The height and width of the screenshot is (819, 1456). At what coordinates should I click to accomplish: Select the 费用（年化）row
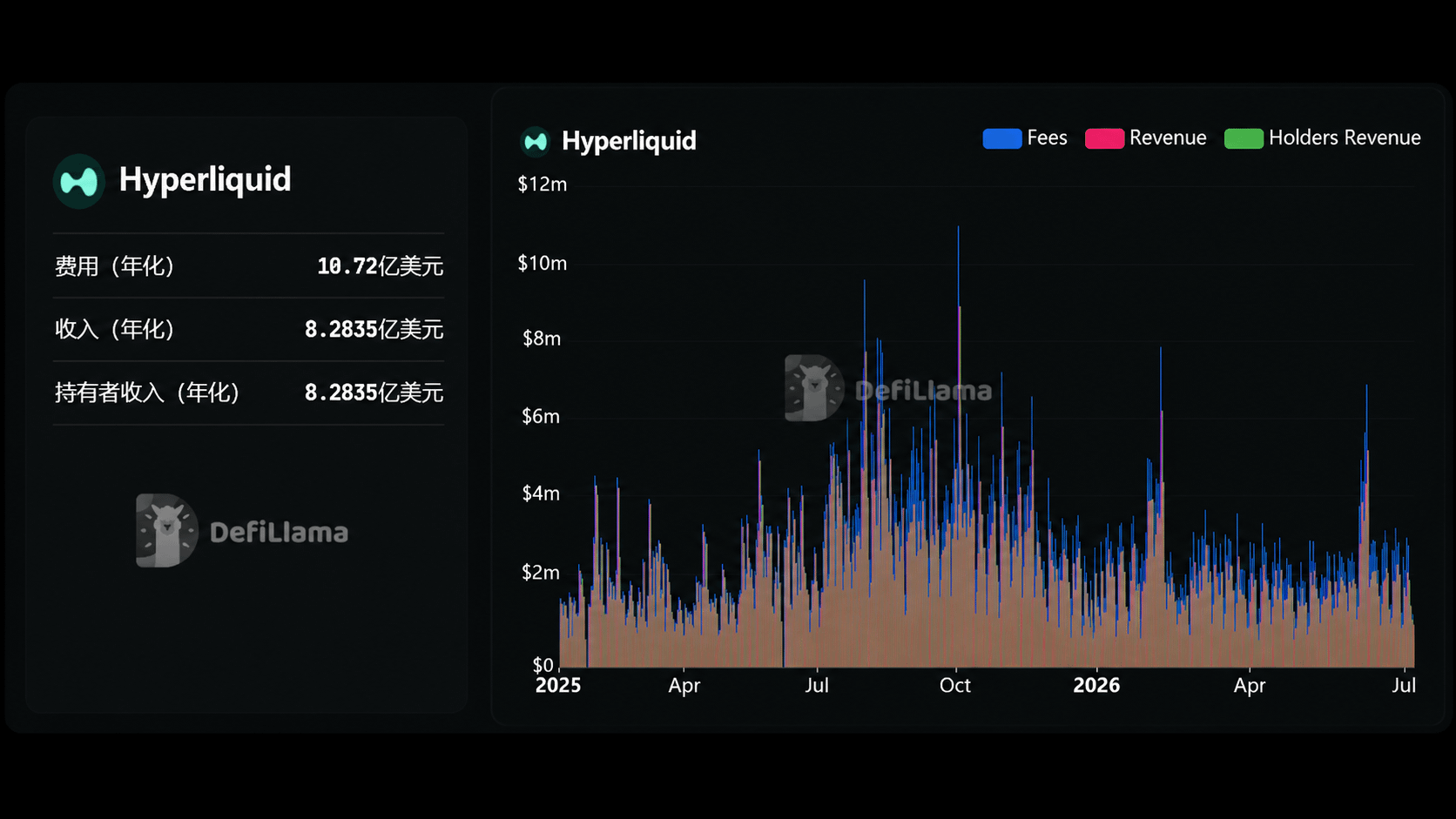[248, 266]
